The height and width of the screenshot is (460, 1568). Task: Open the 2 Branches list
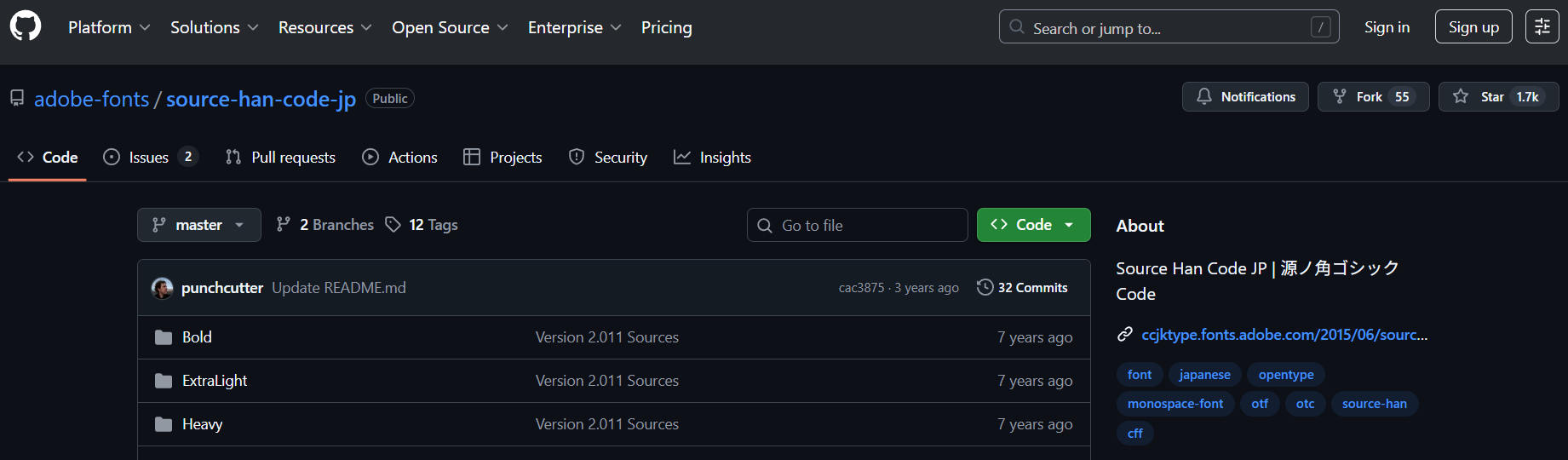tap(325, 225)
